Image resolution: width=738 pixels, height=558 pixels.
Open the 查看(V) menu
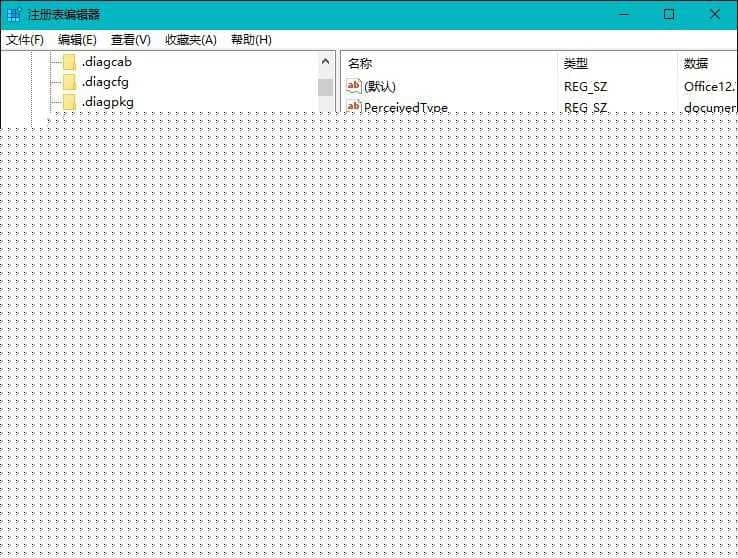click(131, 40)
